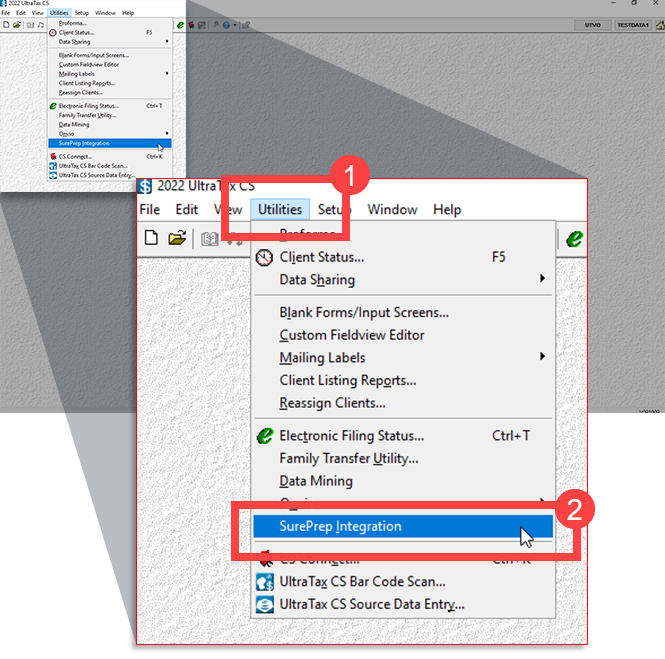Choose Data Mining in the enlarged menu

pos(403,481)
